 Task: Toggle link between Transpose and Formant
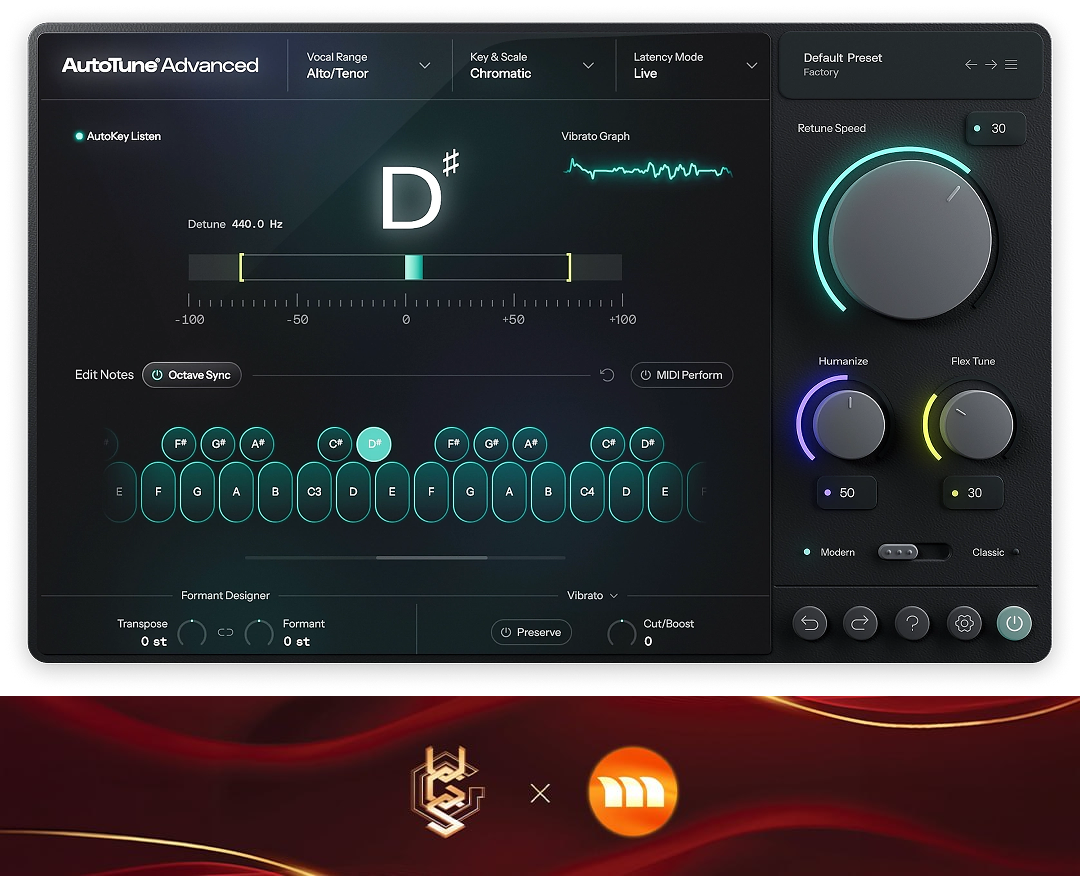point(225,632)
